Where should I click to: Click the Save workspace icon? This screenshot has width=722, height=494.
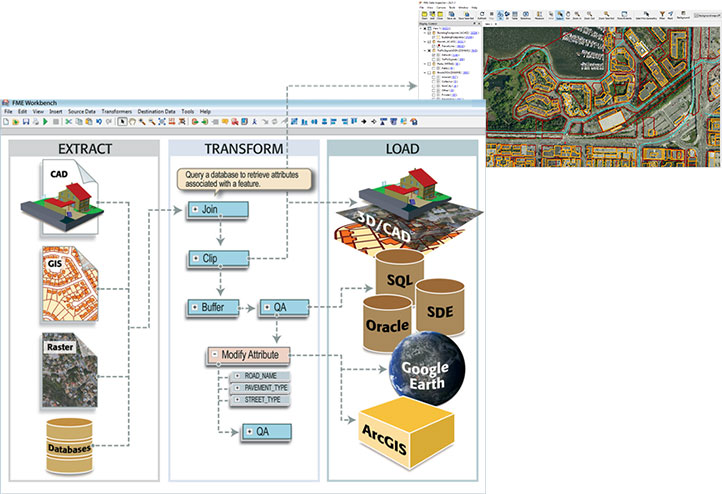point(24,121)
